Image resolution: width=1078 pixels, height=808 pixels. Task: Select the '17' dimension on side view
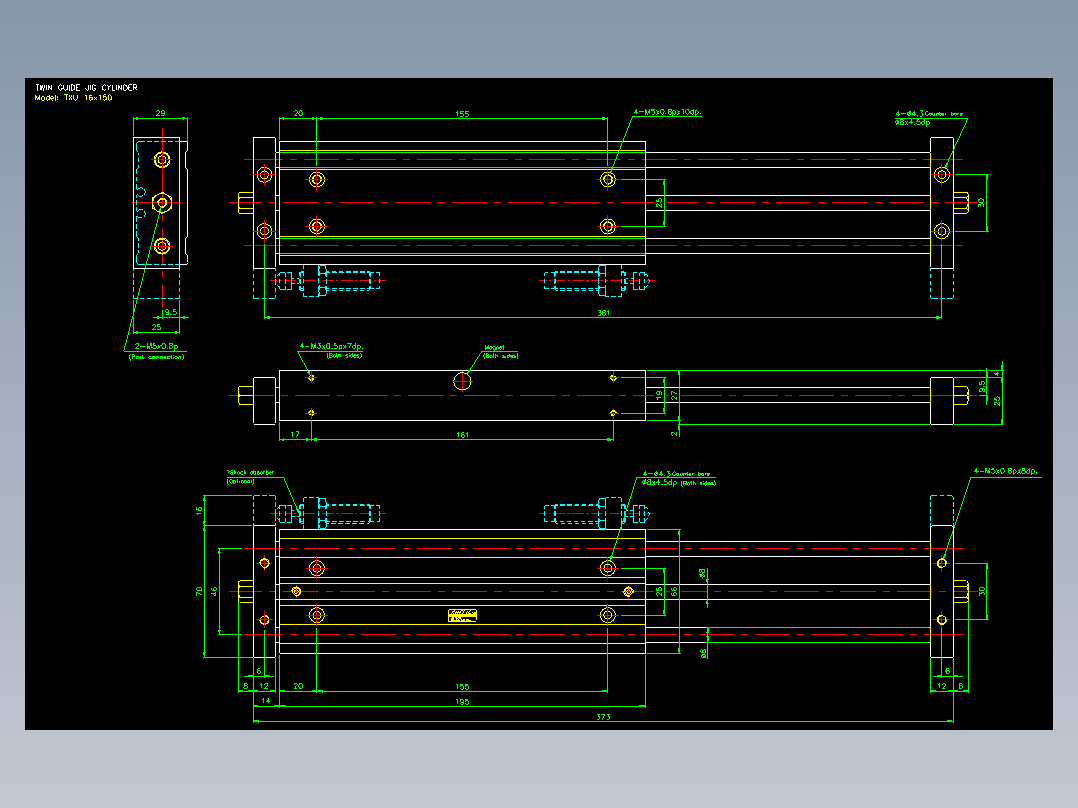tap(295, 435)
